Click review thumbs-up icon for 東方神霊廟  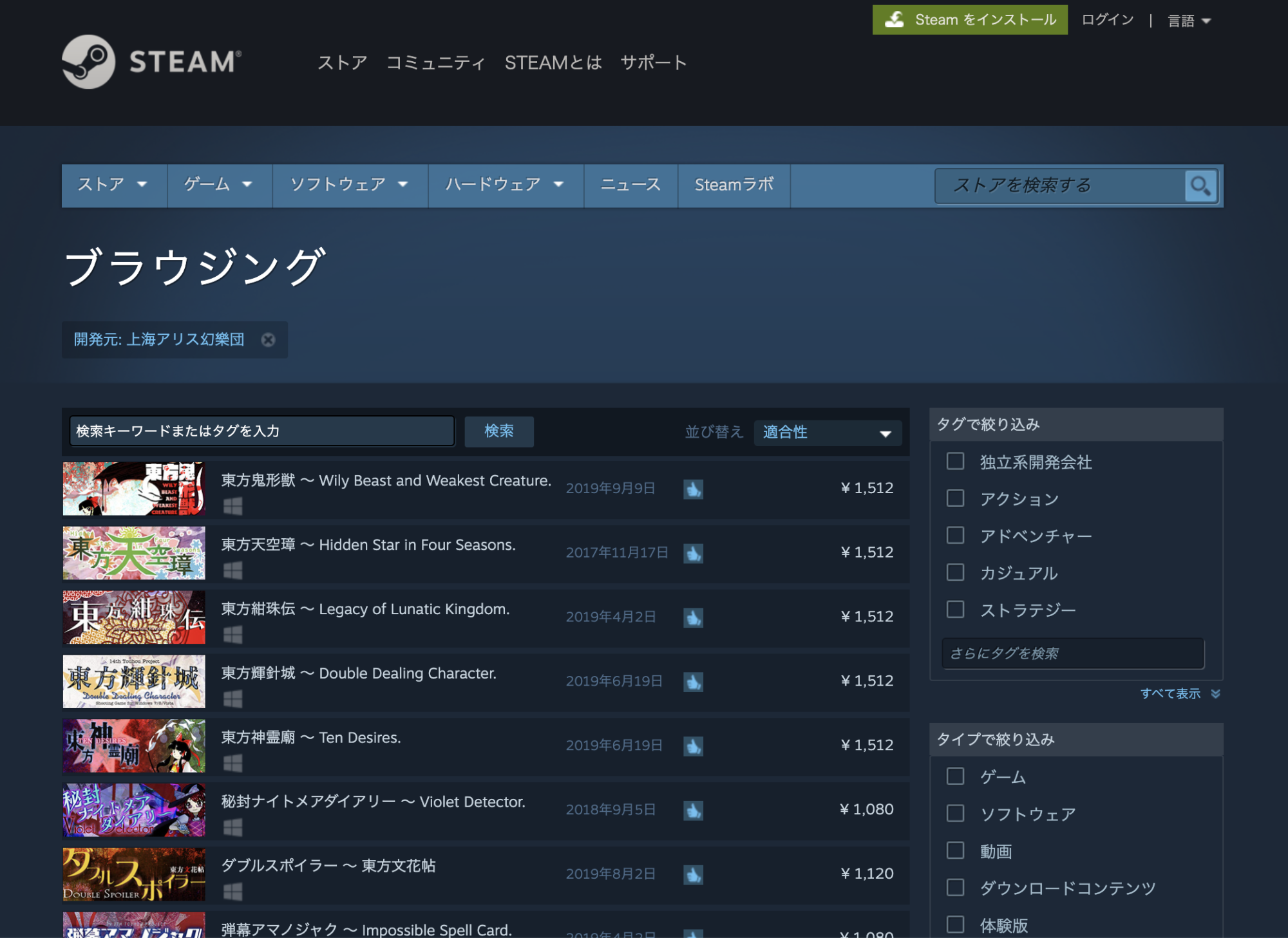click(x=694, y=747)
